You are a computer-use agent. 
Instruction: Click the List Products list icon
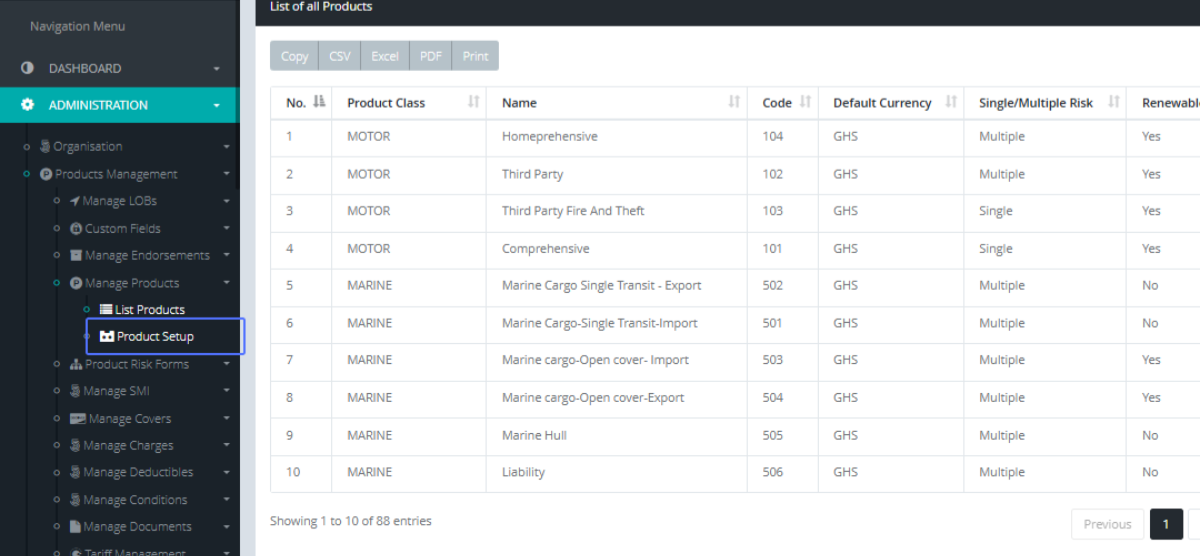(106, 310)
